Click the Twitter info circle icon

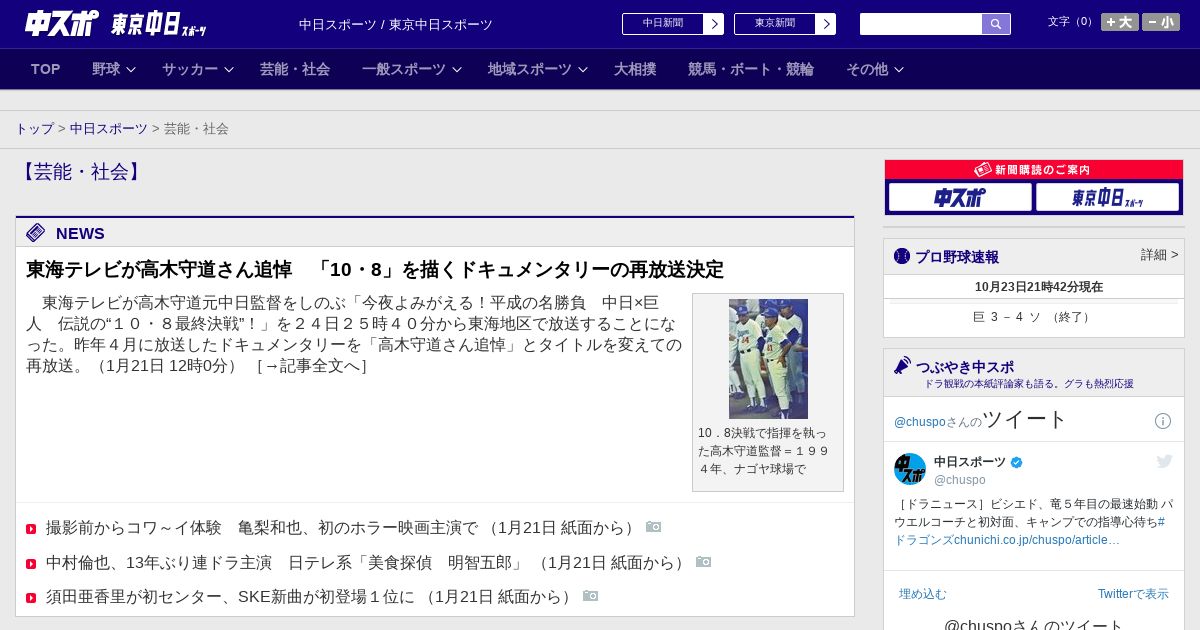1163,421
